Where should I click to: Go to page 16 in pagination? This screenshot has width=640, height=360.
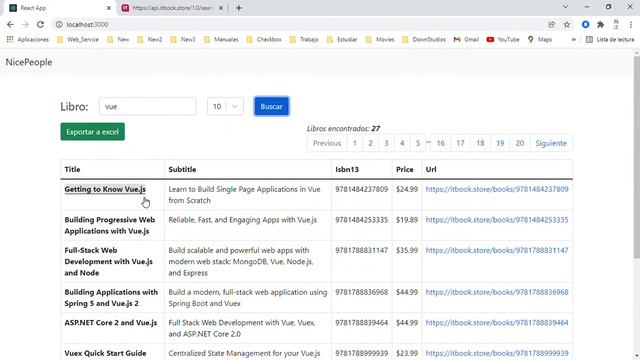[x=441, y=143]
